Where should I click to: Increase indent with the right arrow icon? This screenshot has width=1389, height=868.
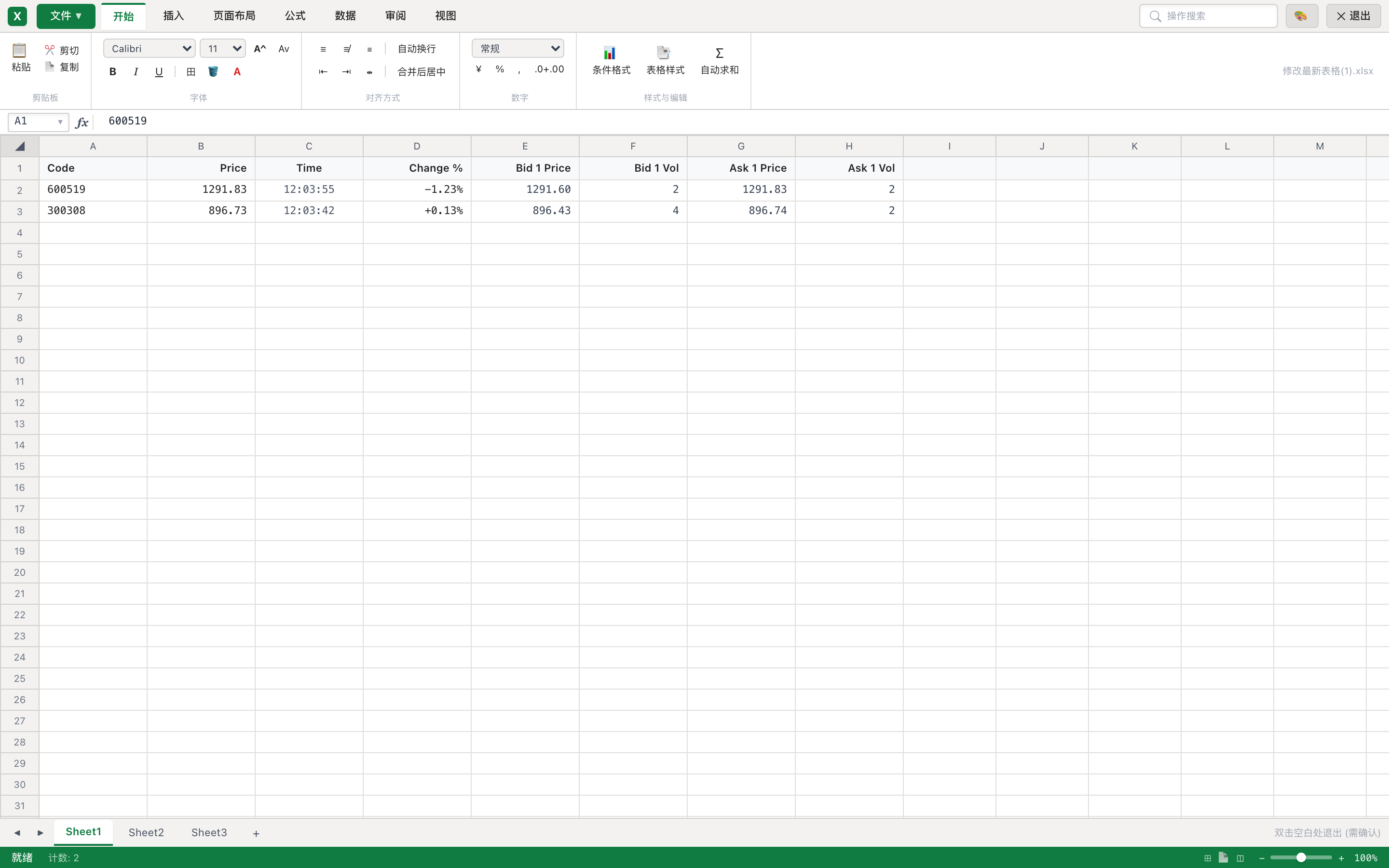(x=347, y=72)
